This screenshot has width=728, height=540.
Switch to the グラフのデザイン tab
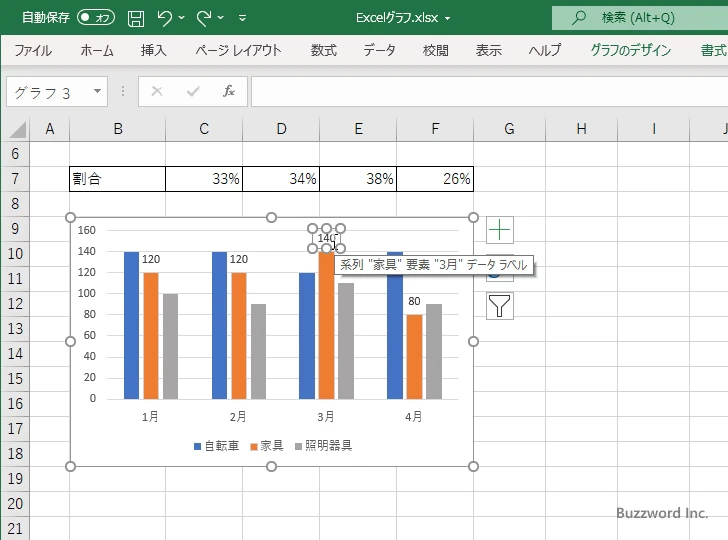pos(630,50)
